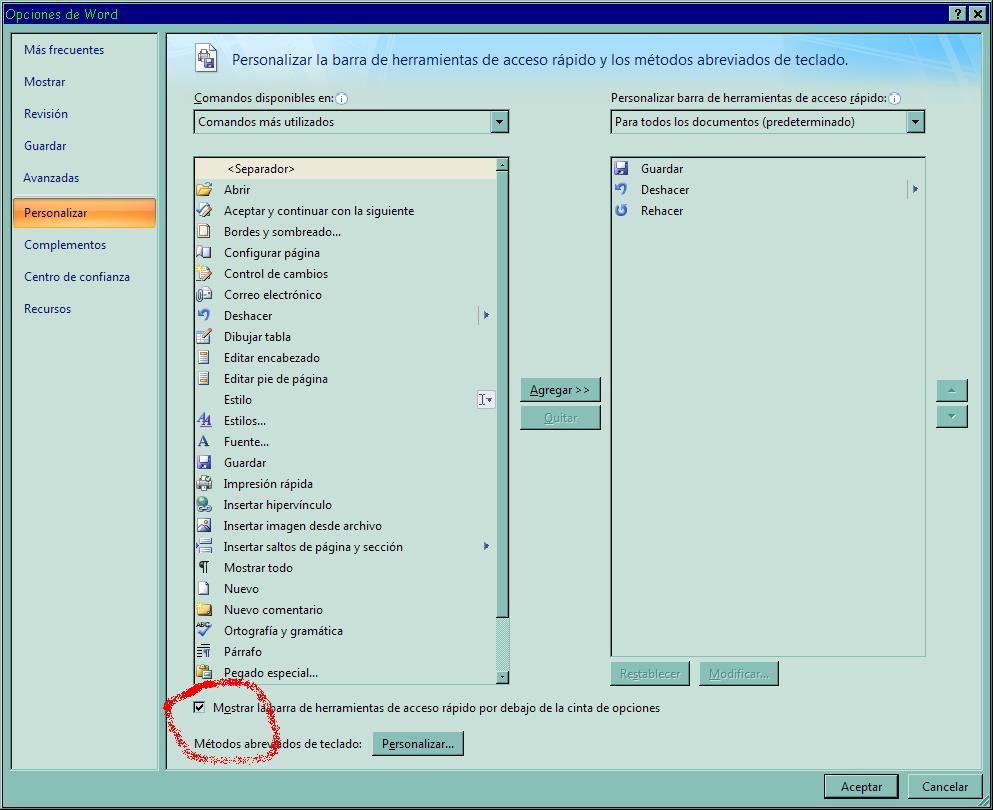The width and height of the screenshot is (993, 810).
Task: Uncheck show toolbar below ribbon checkbox
Action: click(x=200, y=708)
